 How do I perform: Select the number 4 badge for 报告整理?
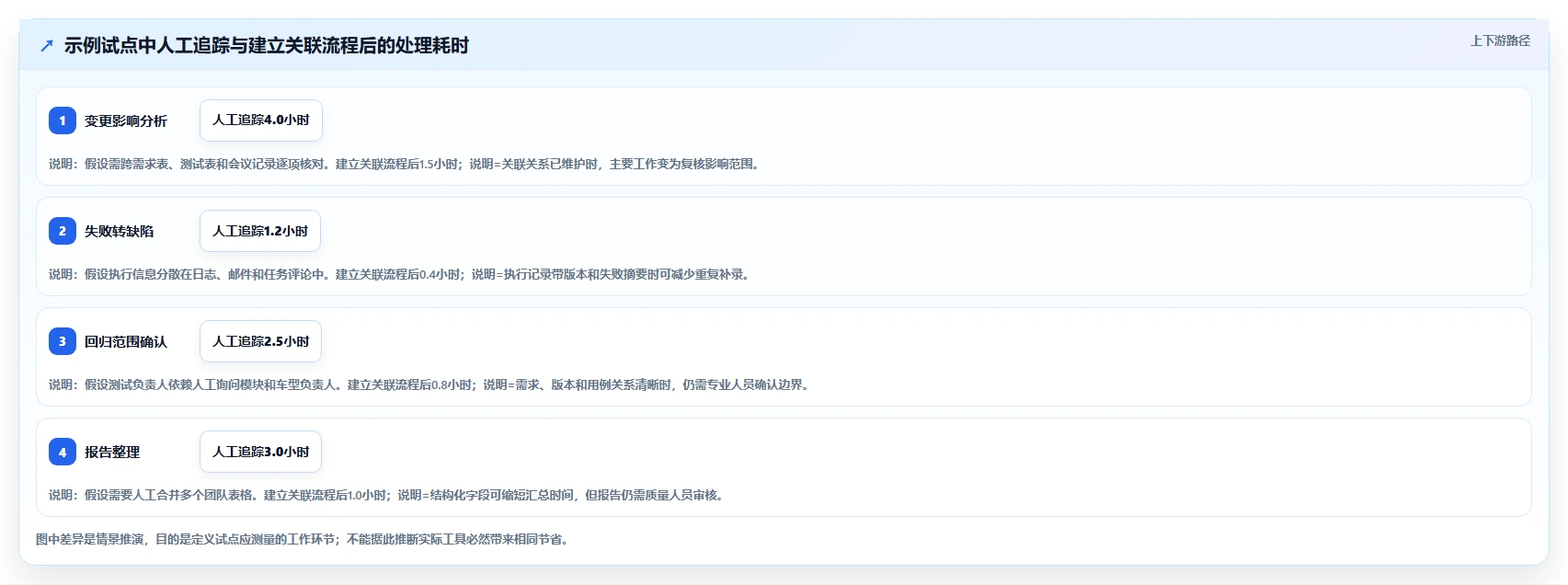pyautogui.click(x=63, y=452)
